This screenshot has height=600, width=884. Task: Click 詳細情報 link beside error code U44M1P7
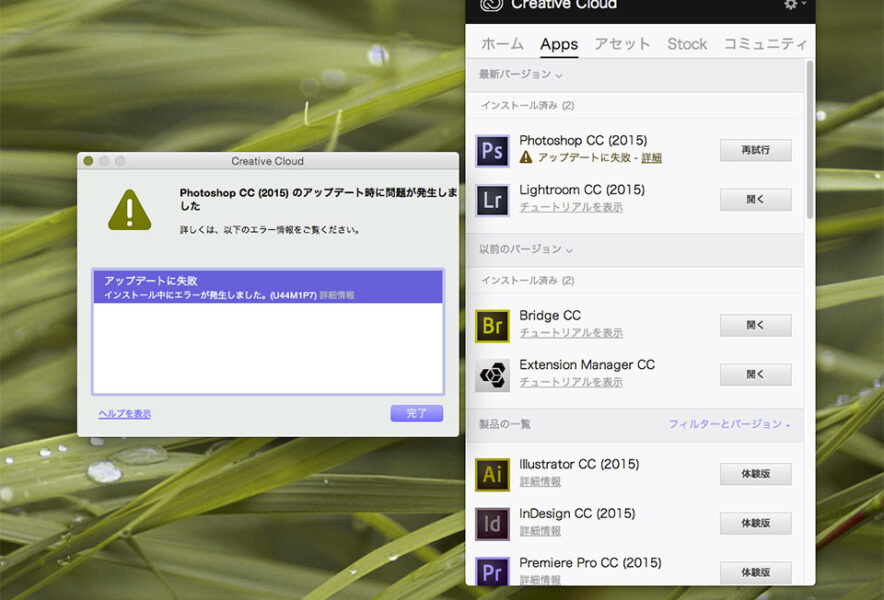click(337, 295)
